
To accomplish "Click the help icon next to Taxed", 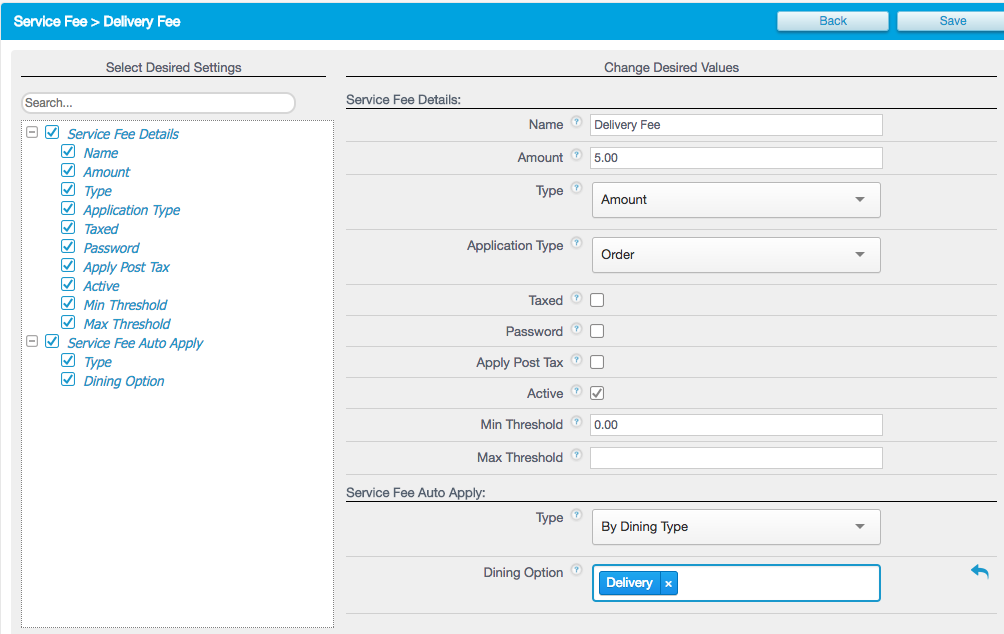I will (576, 298).
